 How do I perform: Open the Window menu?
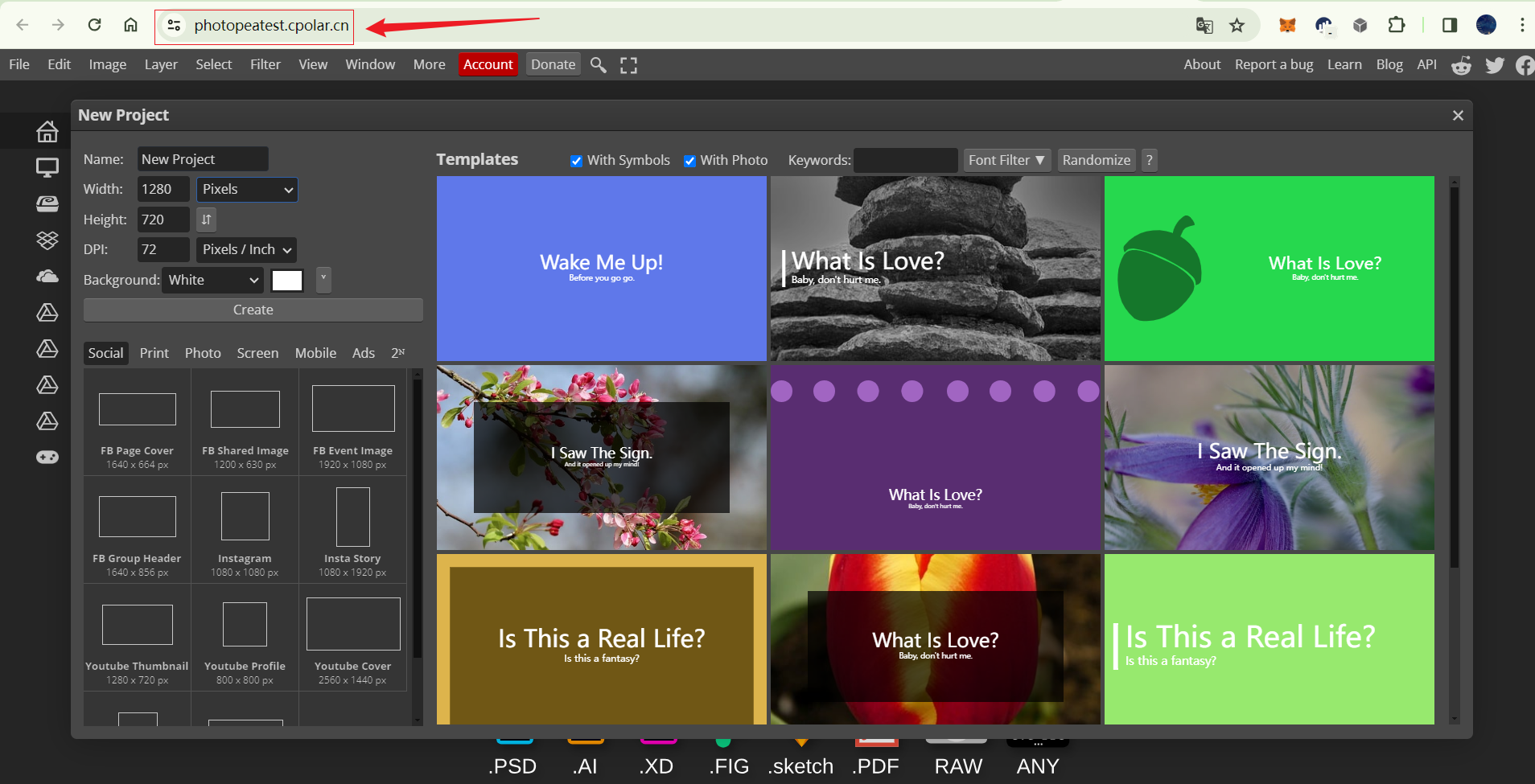point(370,64)
